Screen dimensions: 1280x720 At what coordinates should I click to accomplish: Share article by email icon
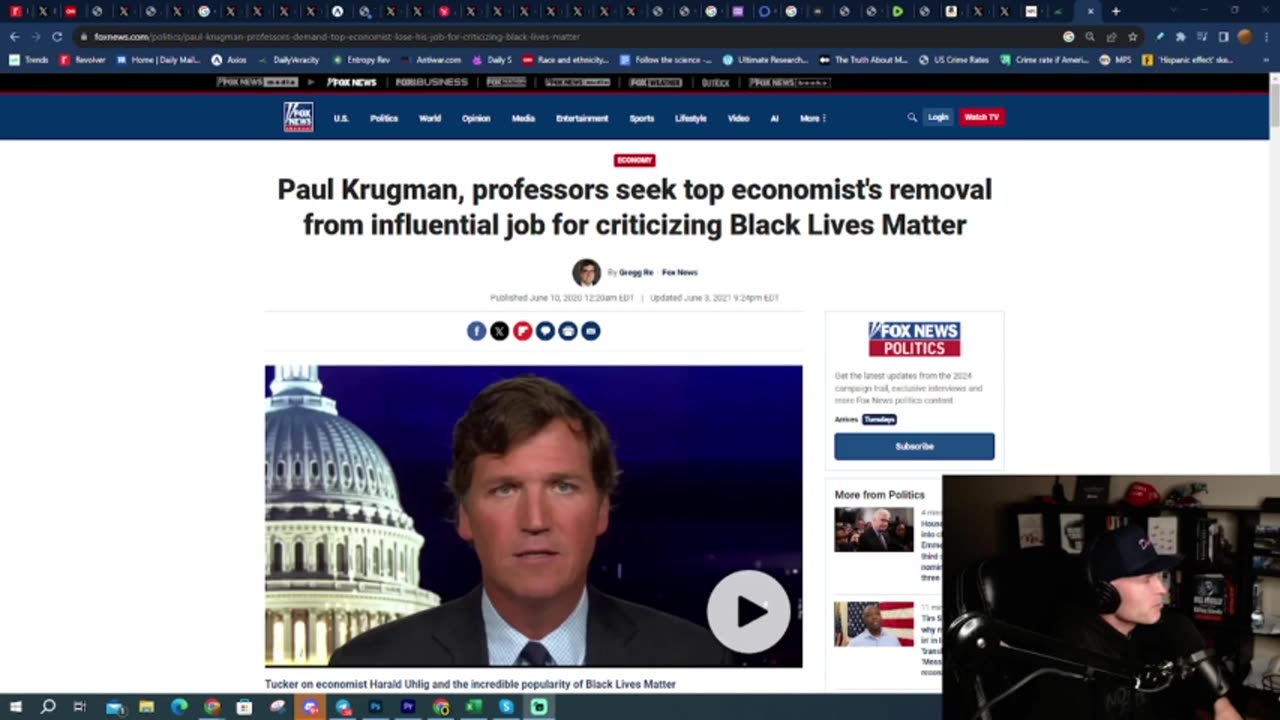591,331
